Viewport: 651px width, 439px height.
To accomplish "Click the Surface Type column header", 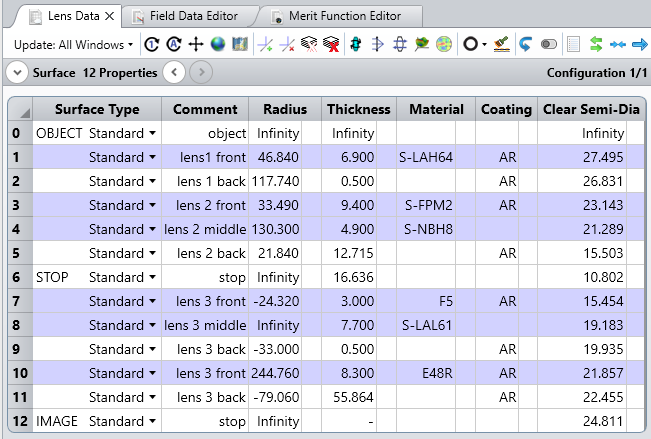I will click(x=97, y=109).
